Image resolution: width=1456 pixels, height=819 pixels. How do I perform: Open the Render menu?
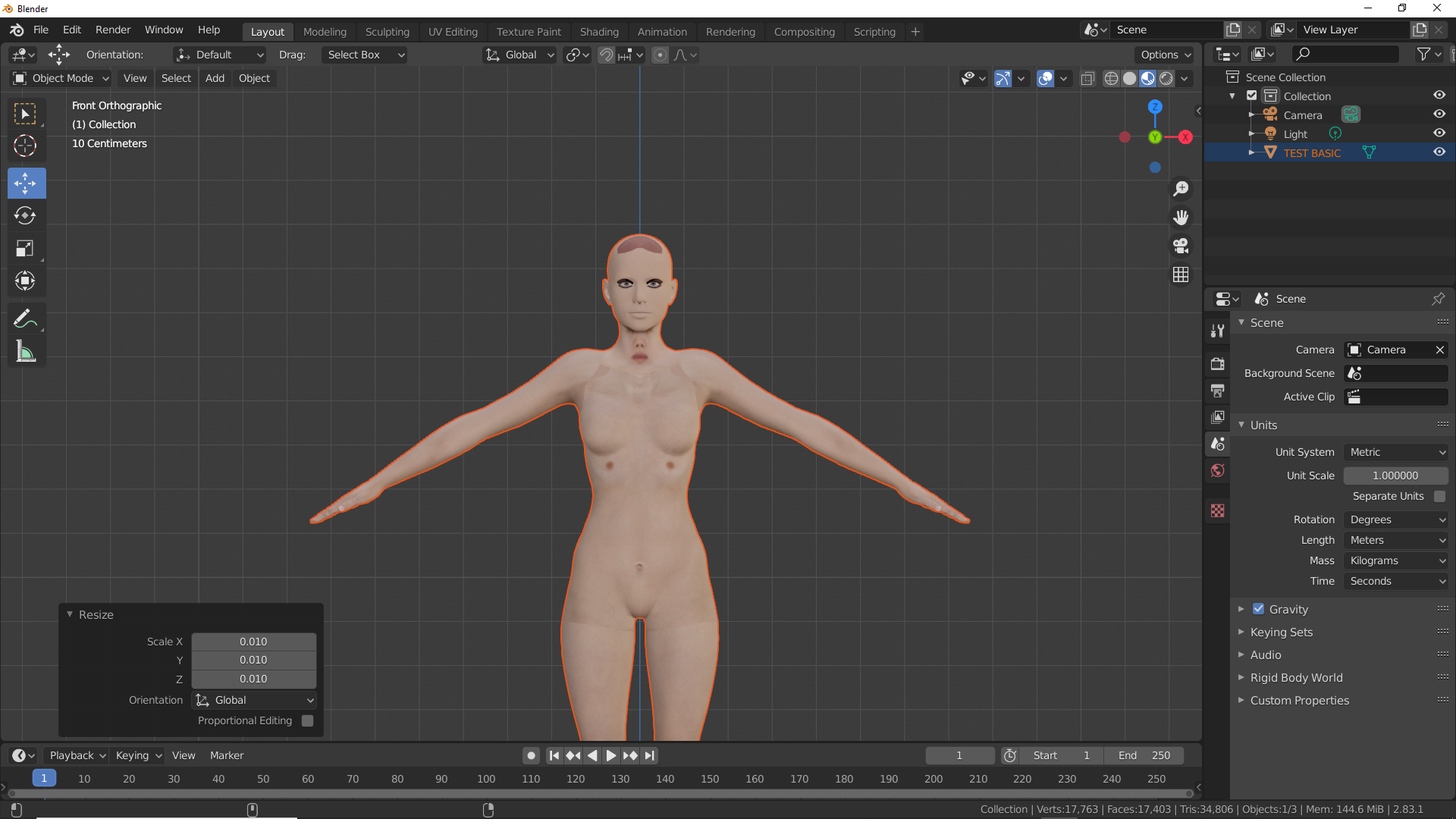(x=113, y=30)
